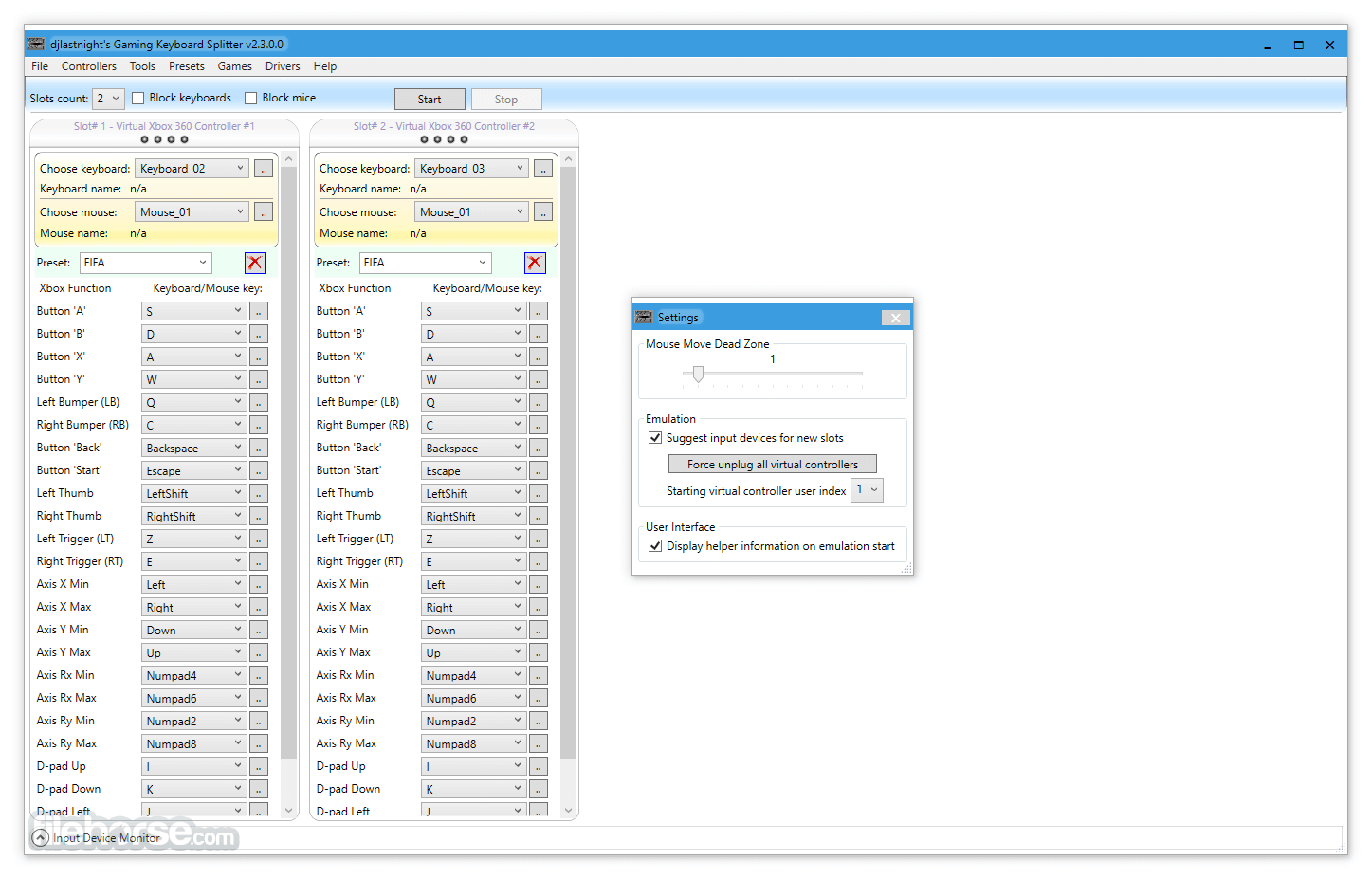Open the Slots count dropdown
Viewport: 1372px width, 879px height.
point(108,99)
